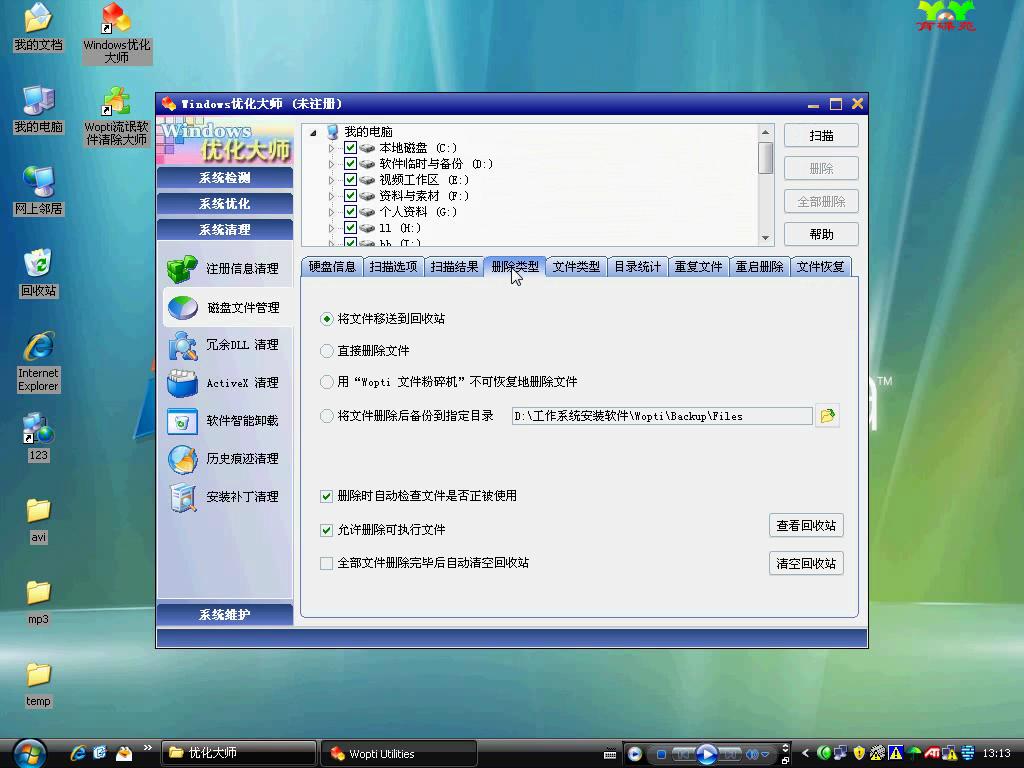
Task: Select the 我的文档 desktop icon
Action: (x=38, y=27)
